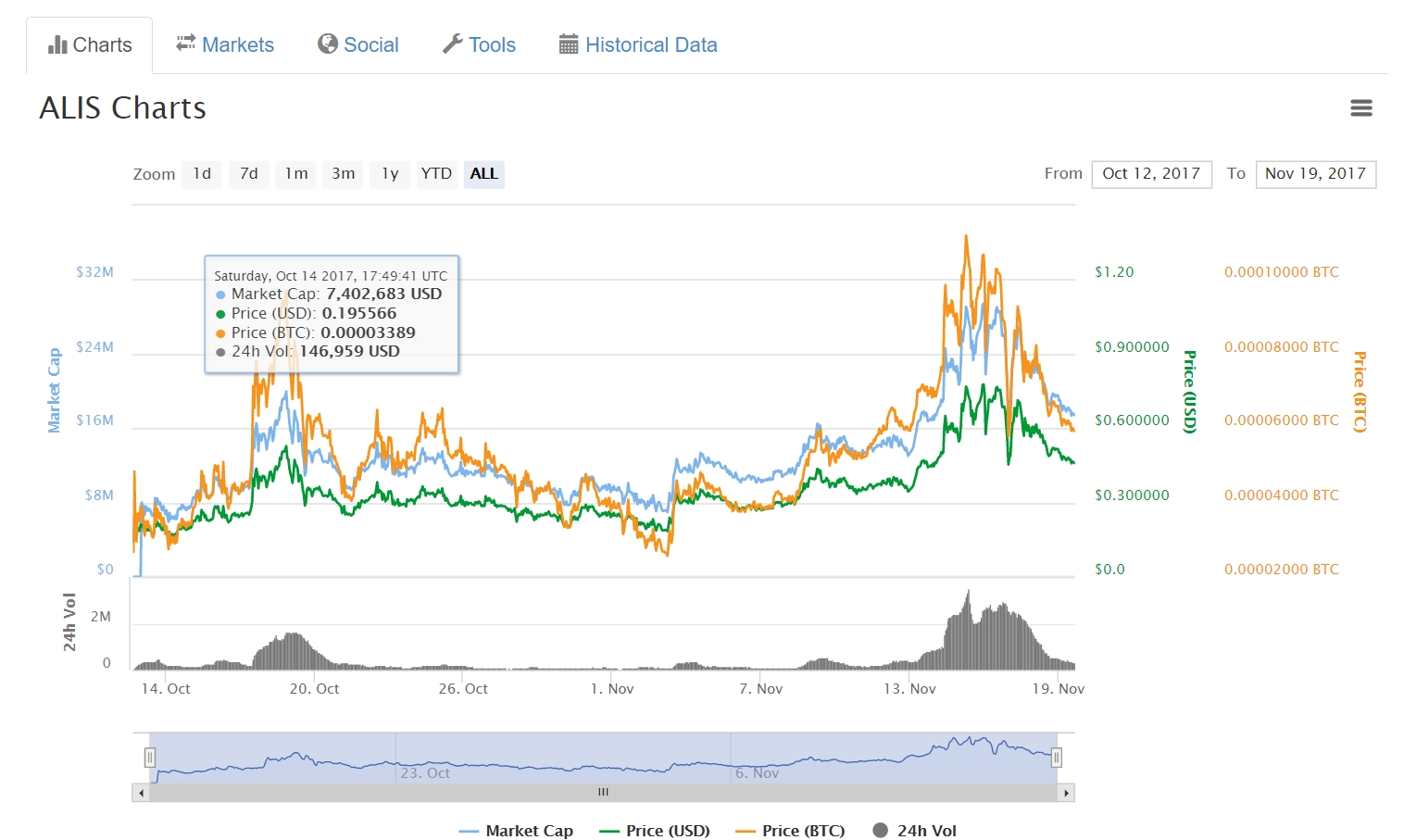Open the Historical Data tab

(637, 44)
